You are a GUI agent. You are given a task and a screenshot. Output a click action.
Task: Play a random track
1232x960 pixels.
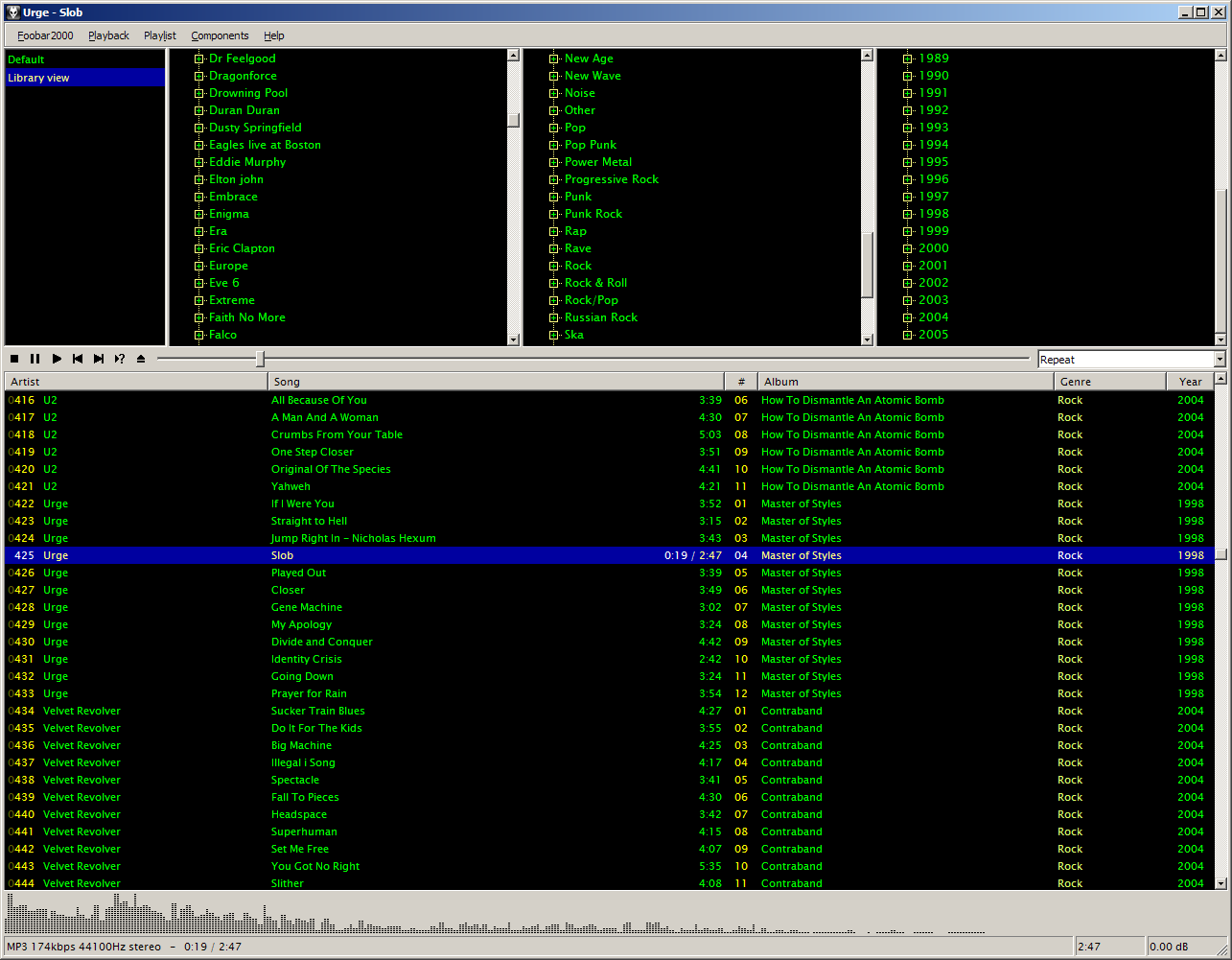120,359
